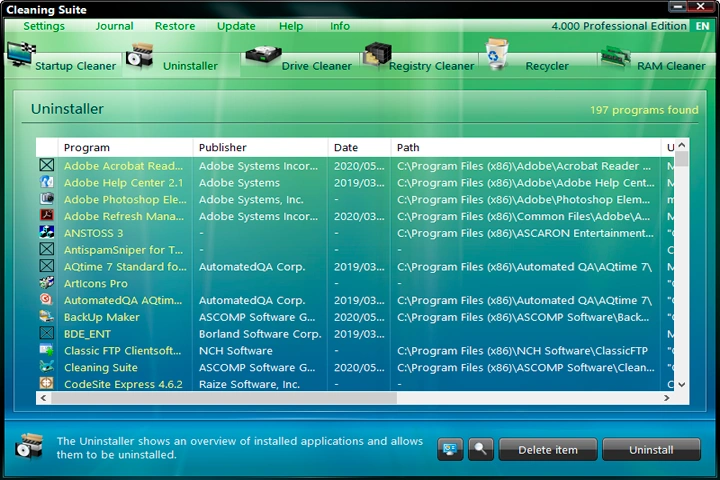This screenshot has height=480, width=720.
Task: Switch to the Startup Cleaner tab
Action: coord(76,66)
